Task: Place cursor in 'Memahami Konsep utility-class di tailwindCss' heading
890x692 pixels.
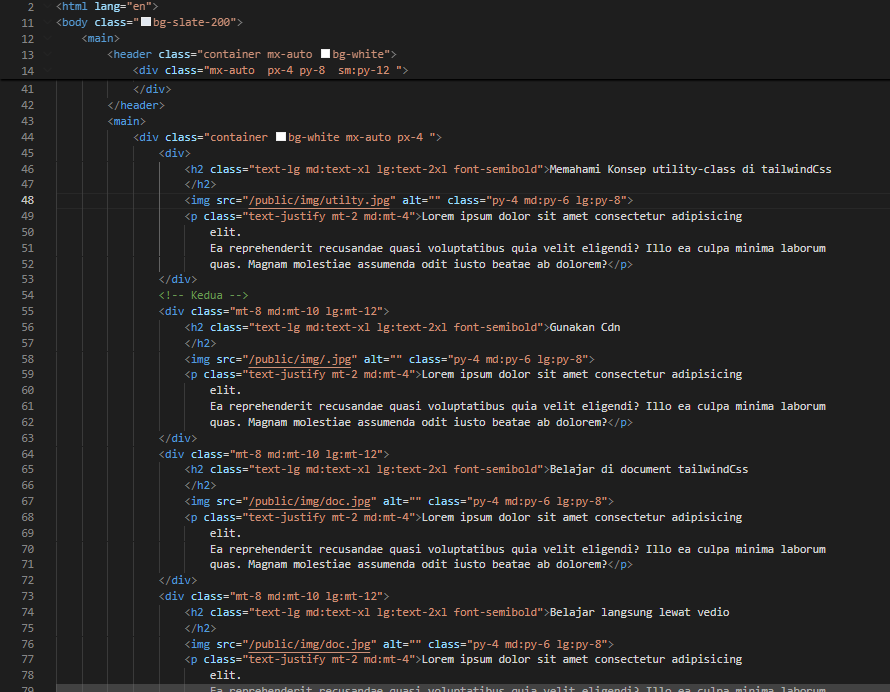Action: coord(690,169)
